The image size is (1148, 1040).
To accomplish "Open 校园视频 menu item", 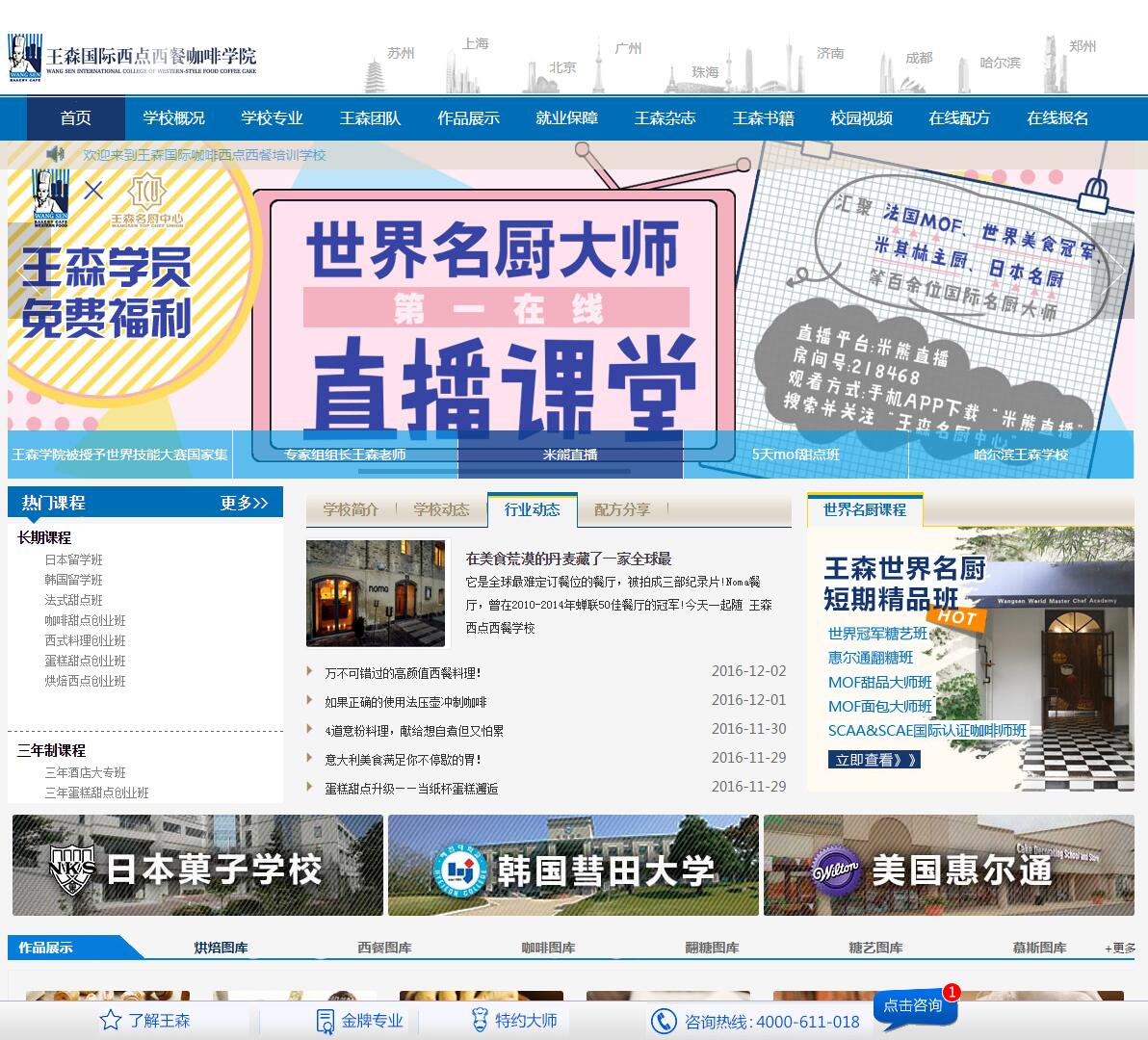I will [861, 117].
